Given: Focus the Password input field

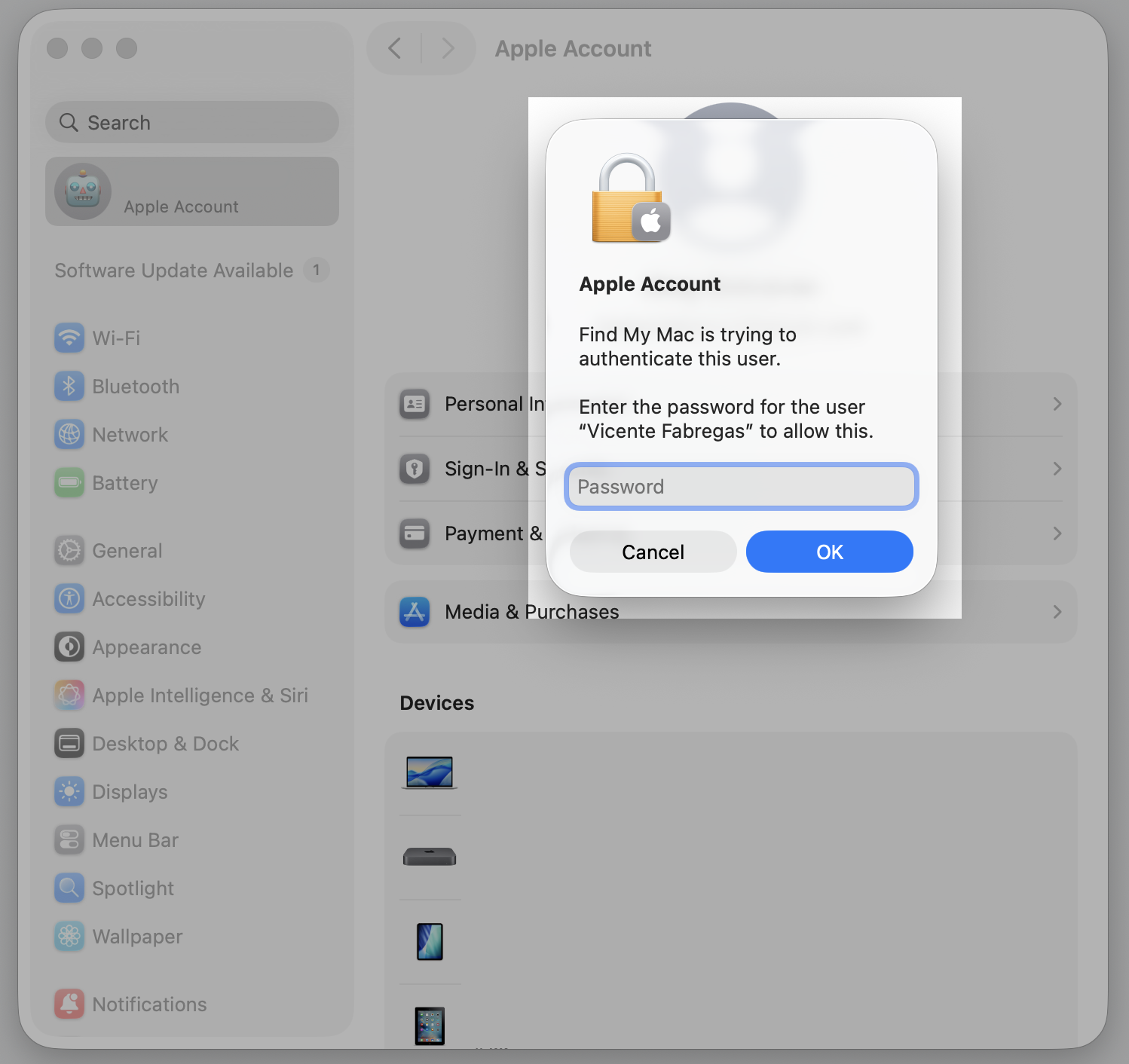Looking at the screenshot, I should tap(742, 486).
